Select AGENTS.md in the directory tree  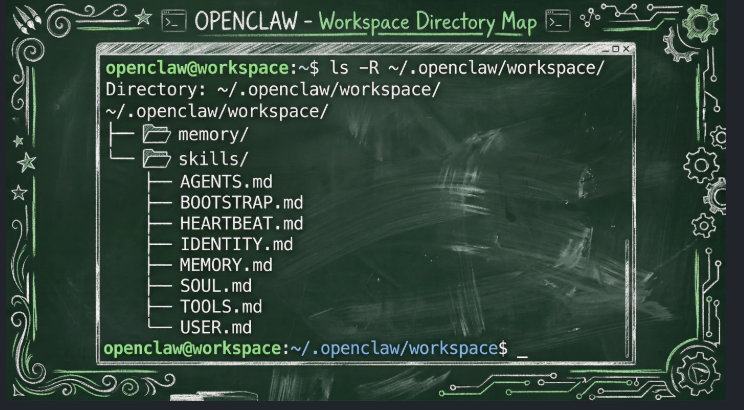[225, 182]
